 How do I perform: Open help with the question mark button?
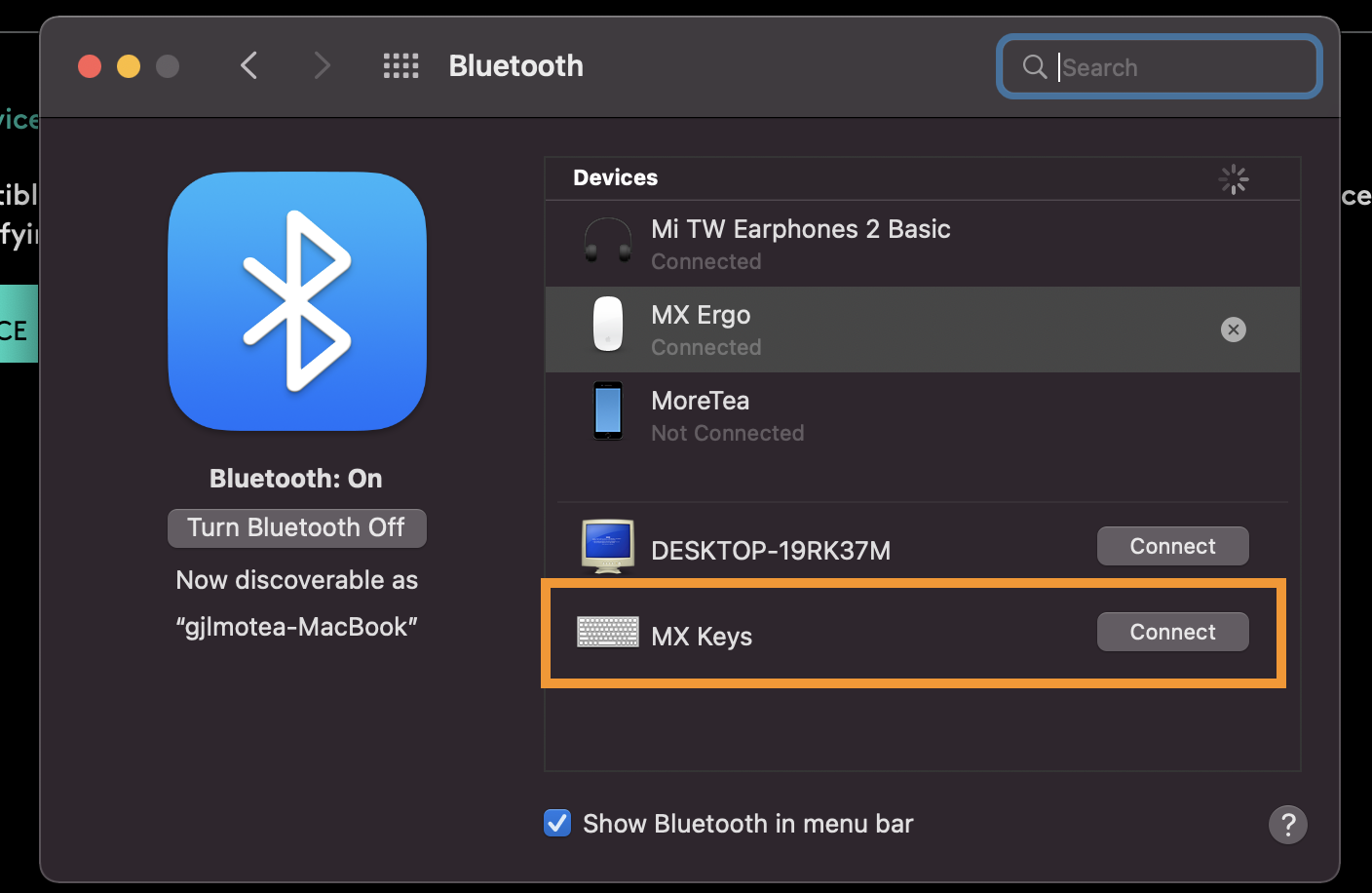[x=1287, y=825]
